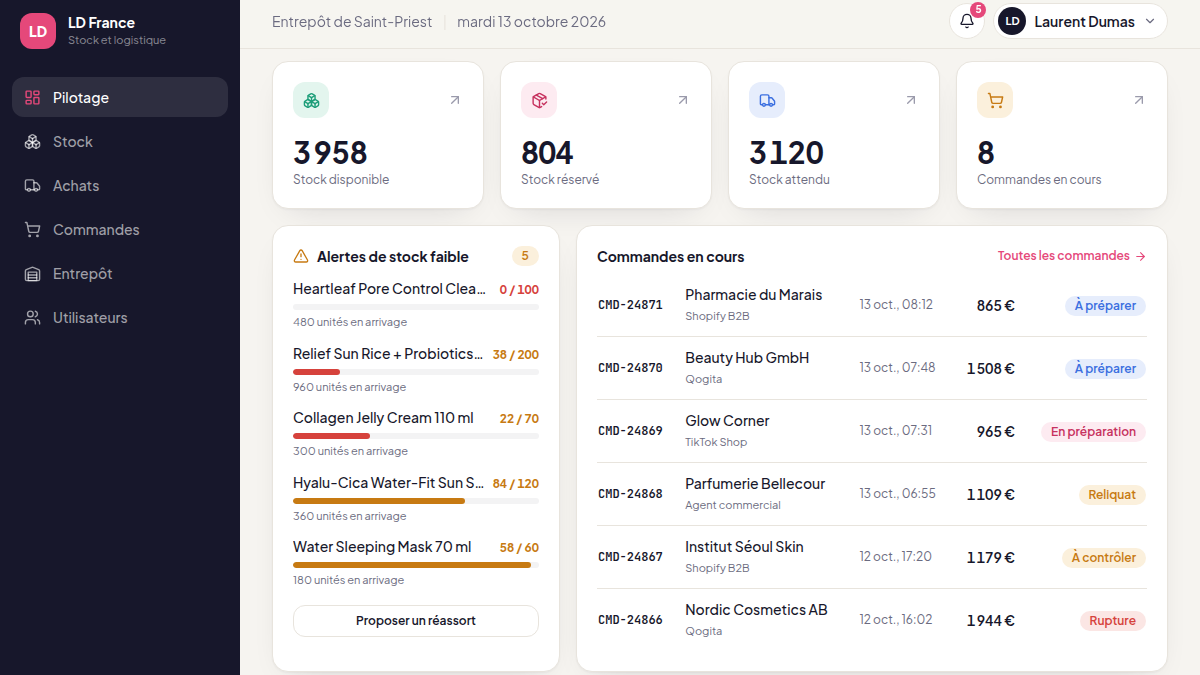Follow the Toutes les commandes link
This screenshot has height=675, width=1200.
click(x=1072, y=256)
